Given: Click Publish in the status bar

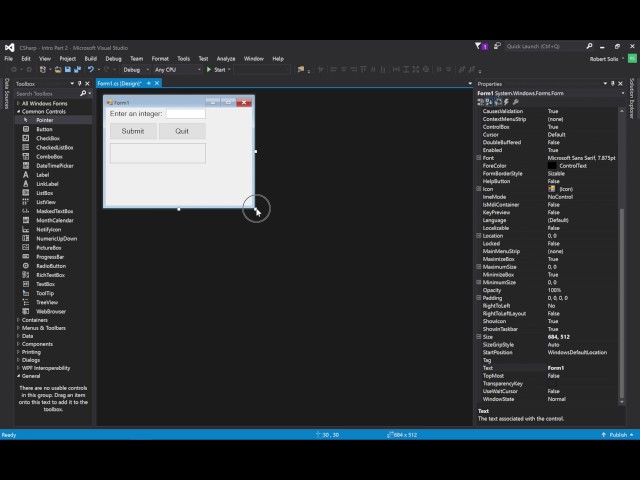Looking at the screenshot, I should [x=618, y=435].
